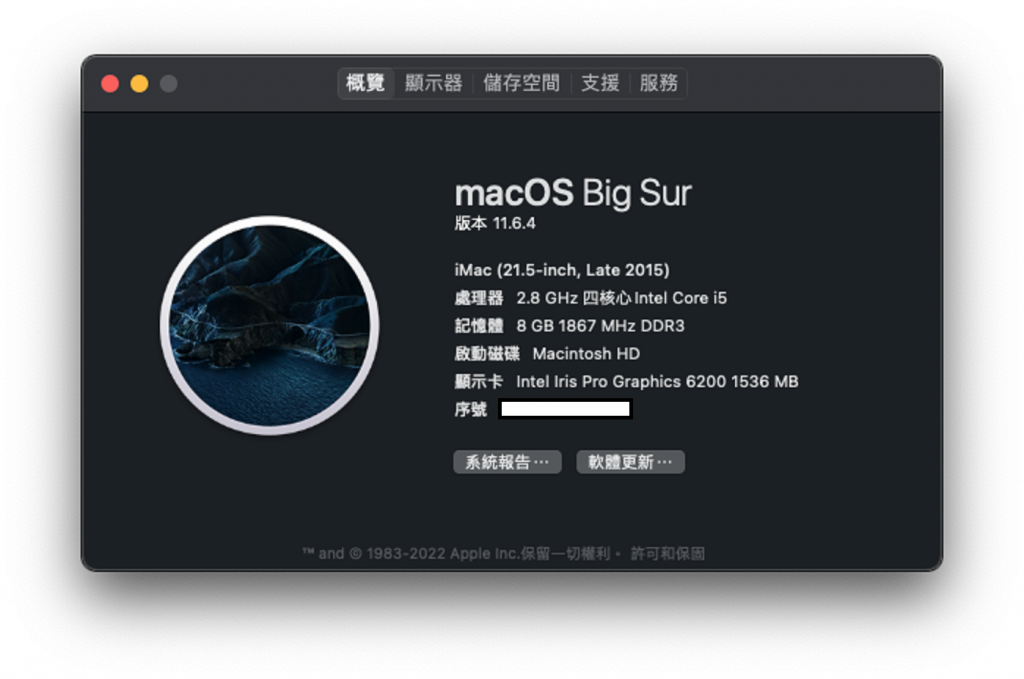Click the macOS Big Sur wallpaper icon
This screenshot has width=1024, height=679.
(x=270, y=325)
